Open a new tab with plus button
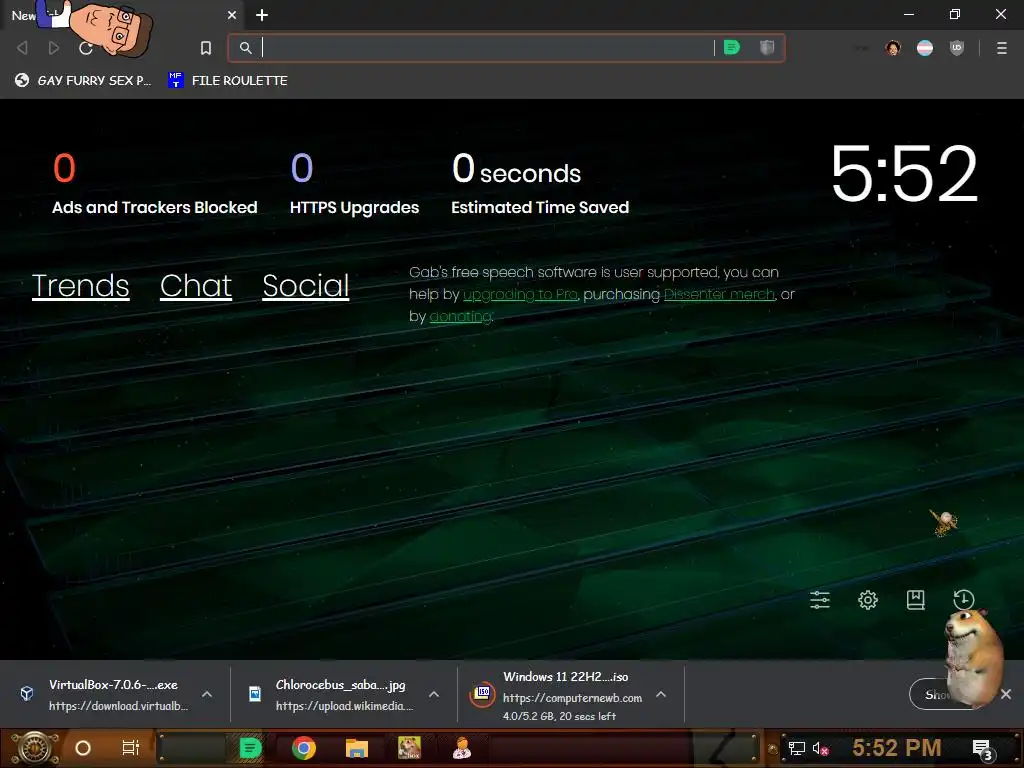This screenshot has width=1024, height=768. point(262,15)
